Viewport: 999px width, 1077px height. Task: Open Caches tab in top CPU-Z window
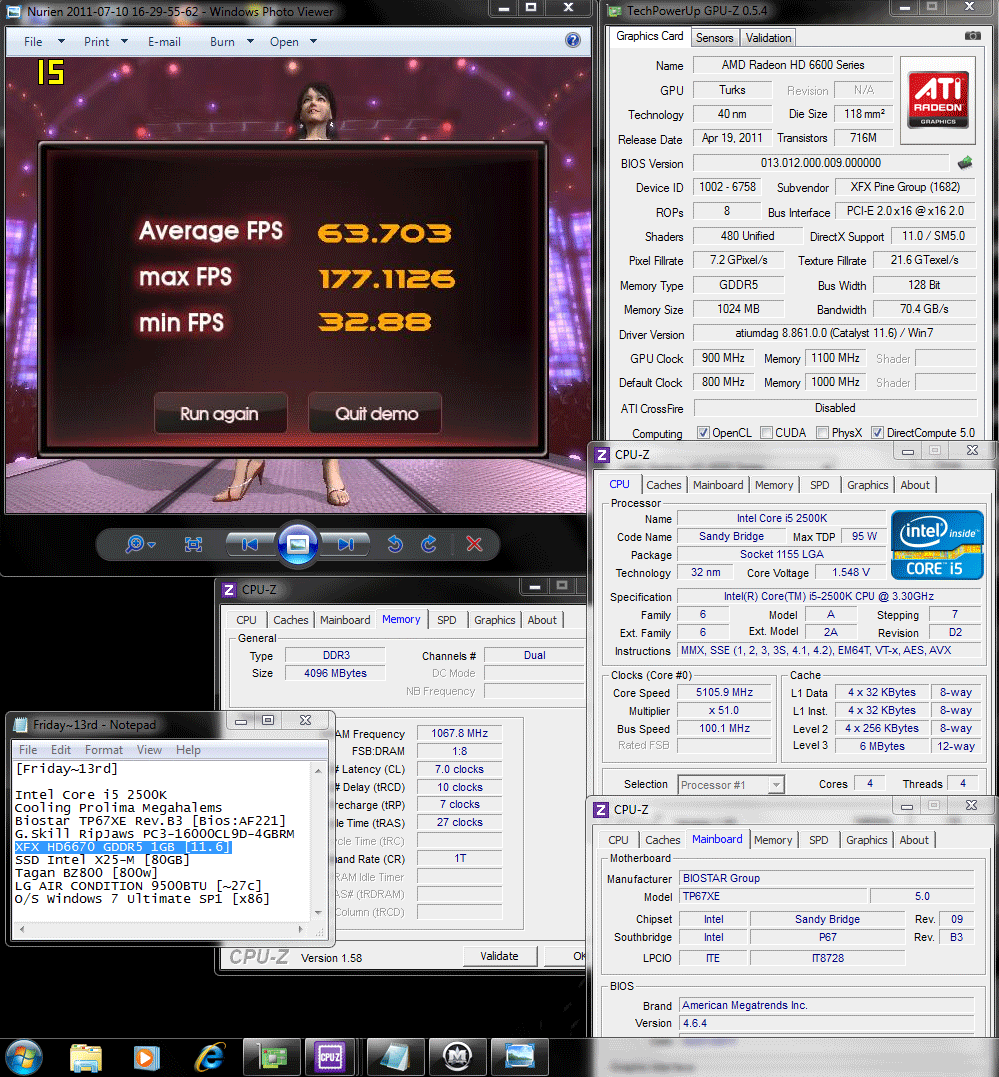[x=663, y=485]
